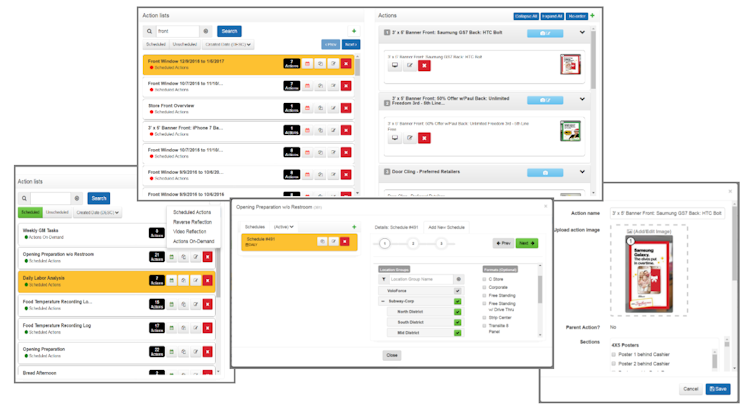Image resolution: width=750 pixels, height=410 pixels.
Task: Delete the Front Window 12/9/2016 action list
Action: point(346,64)
